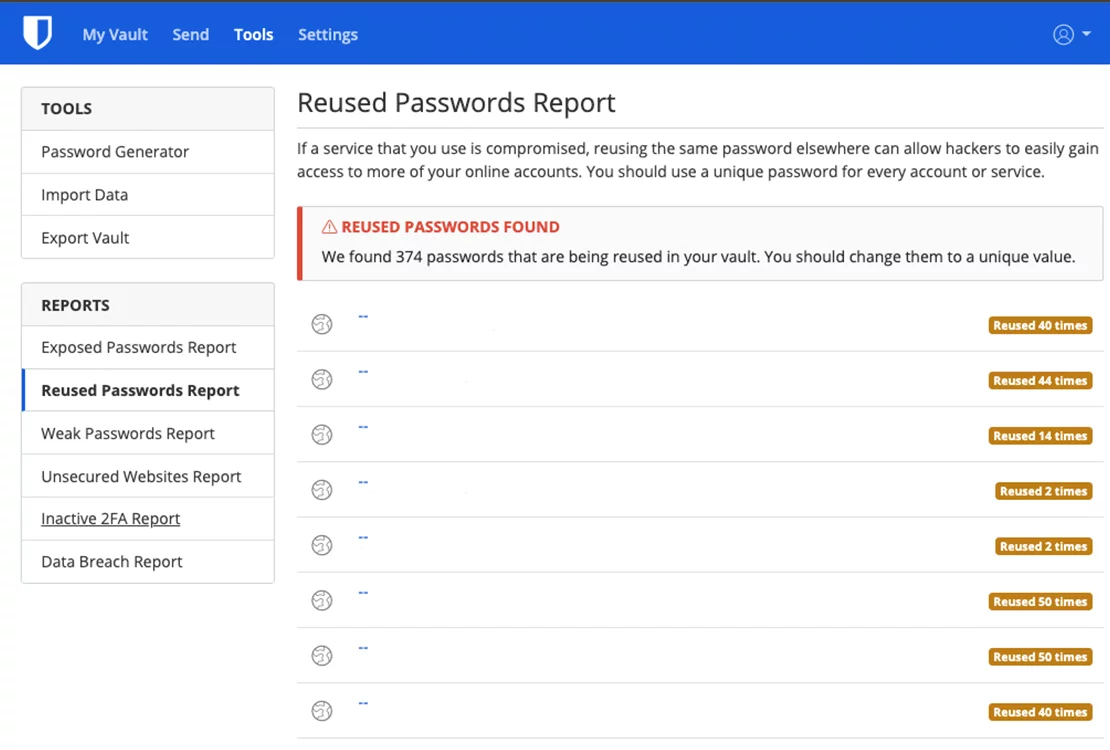Viewport: 1110px width, 750px height.
Task: Click the globe icon beside the fourth item
Action: pyautogui.click(x=322, y=489)
